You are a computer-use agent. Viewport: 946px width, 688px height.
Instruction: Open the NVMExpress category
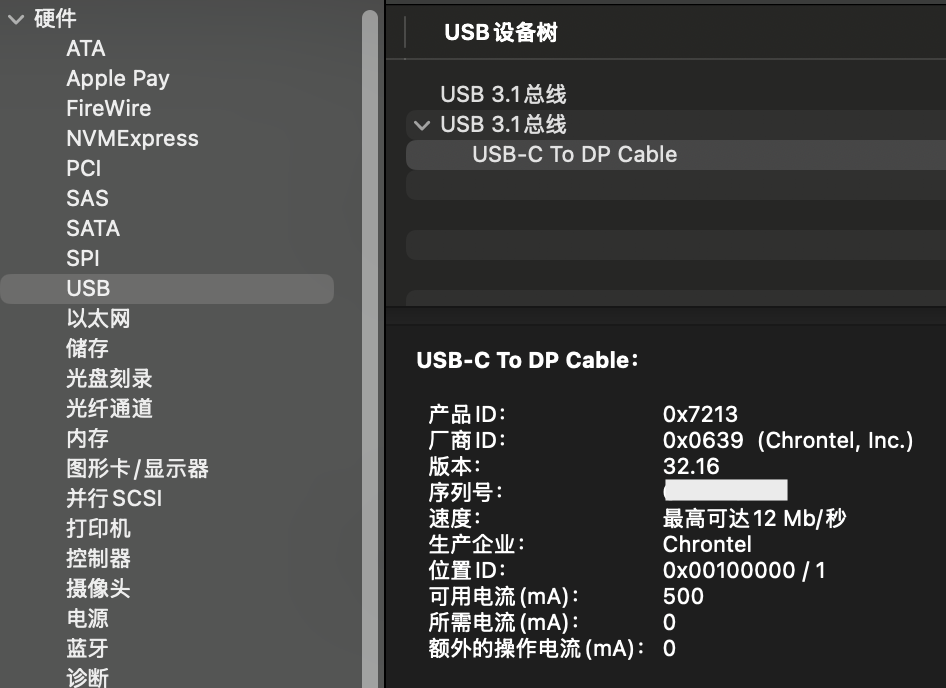click(x=132, y=138)
